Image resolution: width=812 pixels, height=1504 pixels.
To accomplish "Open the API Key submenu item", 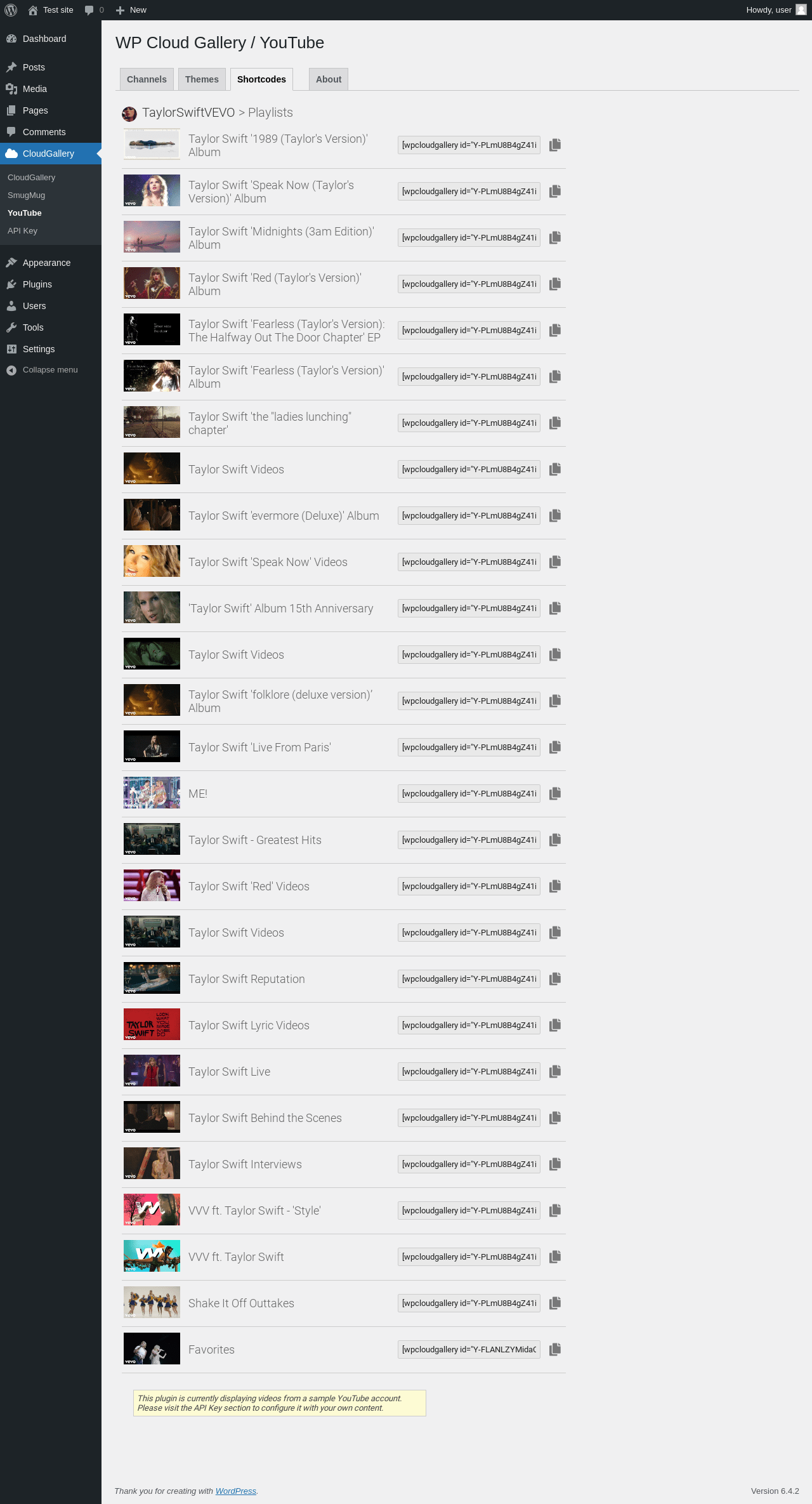I will tap(23, 231).
